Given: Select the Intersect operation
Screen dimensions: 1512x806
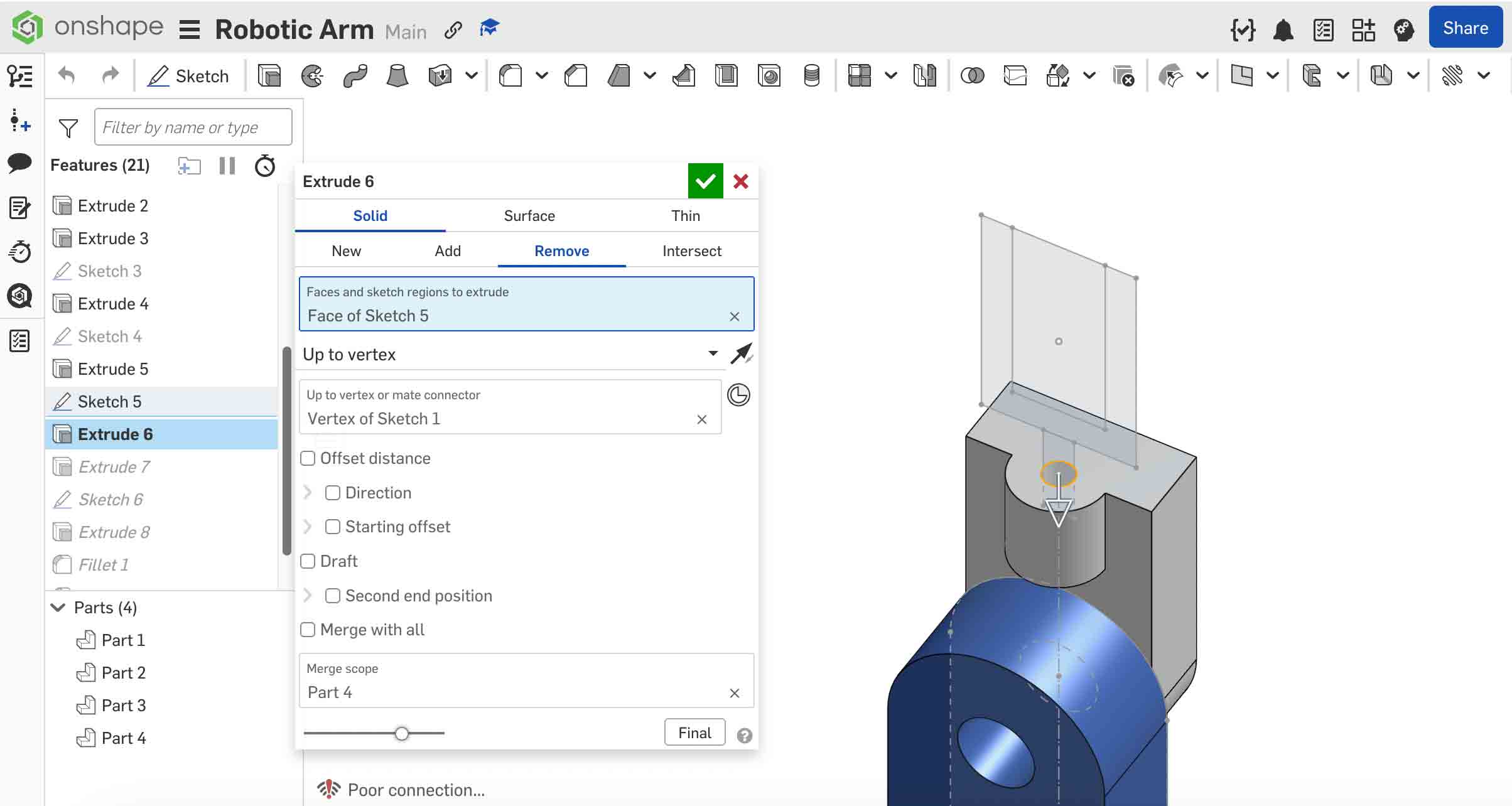Looking at the screenshot, I should pos(691,250).
